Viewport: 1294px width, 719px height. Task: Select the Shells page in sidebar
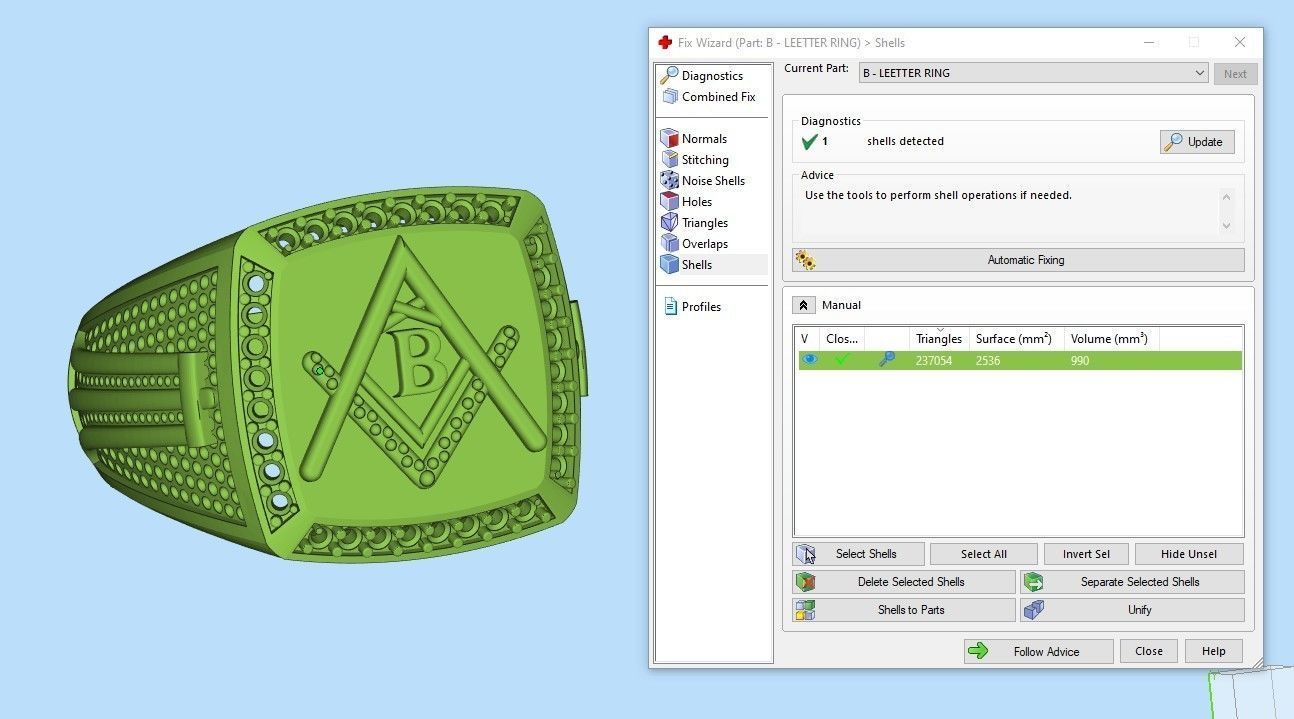coord(697,265)
